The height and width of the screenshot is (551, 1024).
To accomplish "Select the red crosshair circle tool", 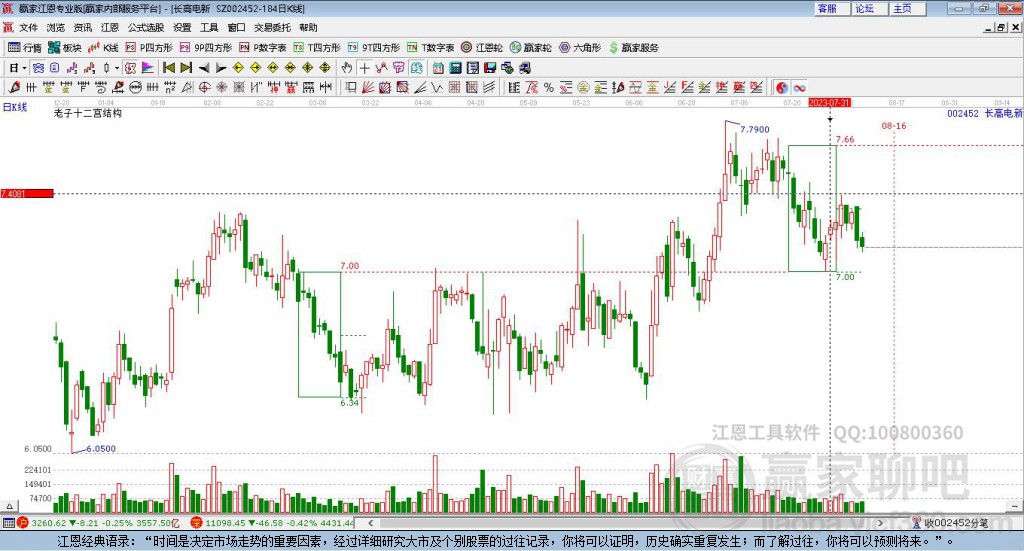I will click(x=204, y=87).
